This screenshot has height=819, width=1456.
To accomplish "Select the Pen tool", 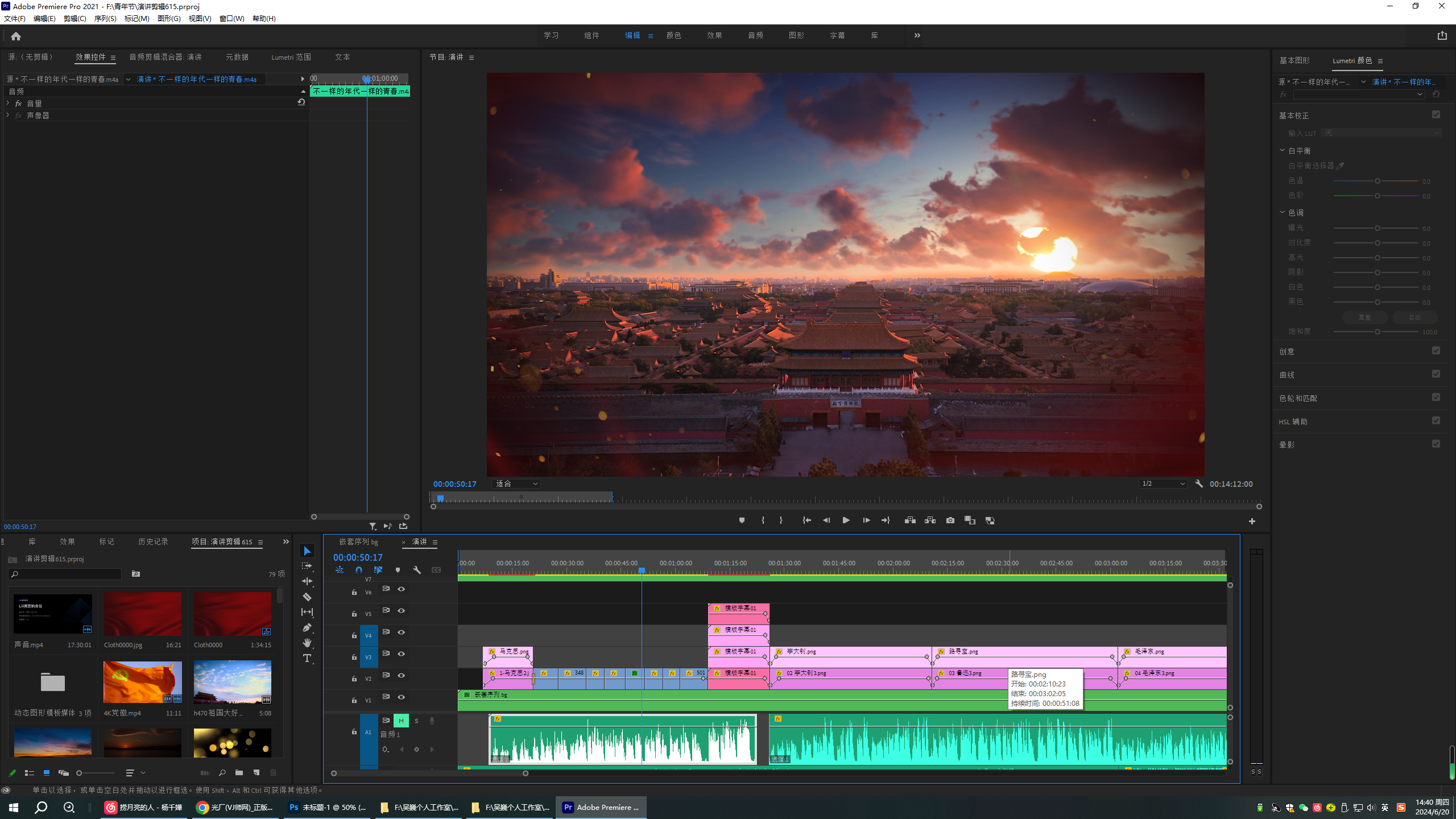I will coord(307,627).
